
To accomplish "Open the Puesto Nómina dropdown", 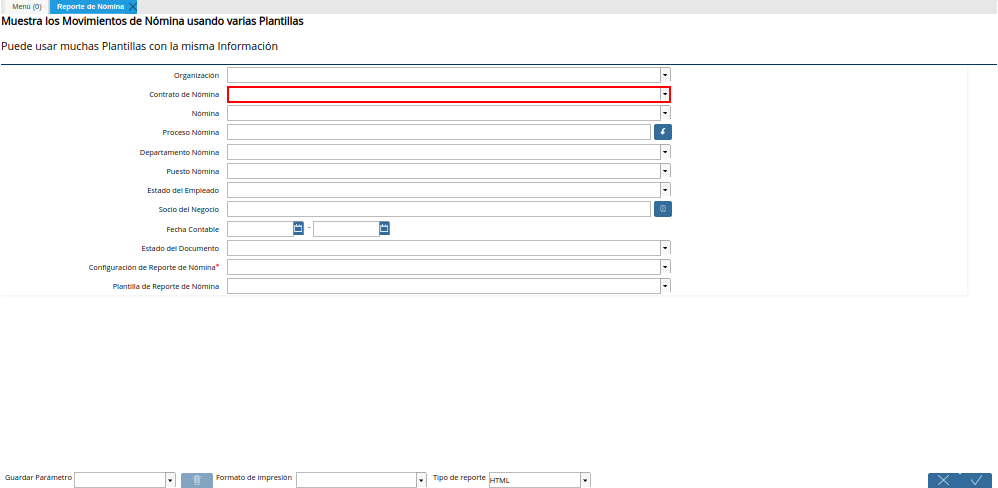I will 665,171.
